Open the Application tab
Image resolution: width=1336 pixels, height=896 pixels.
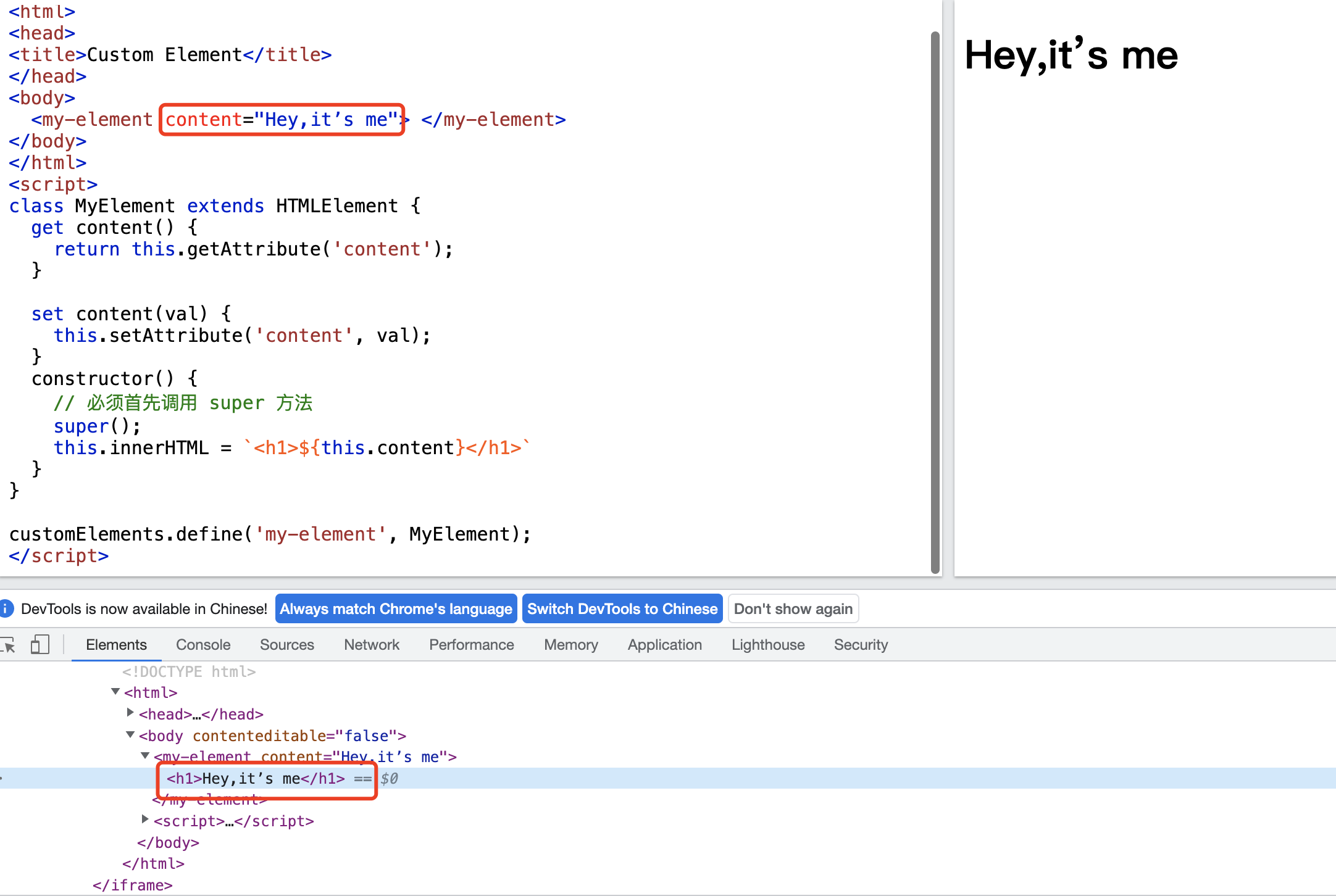(665, 645)
